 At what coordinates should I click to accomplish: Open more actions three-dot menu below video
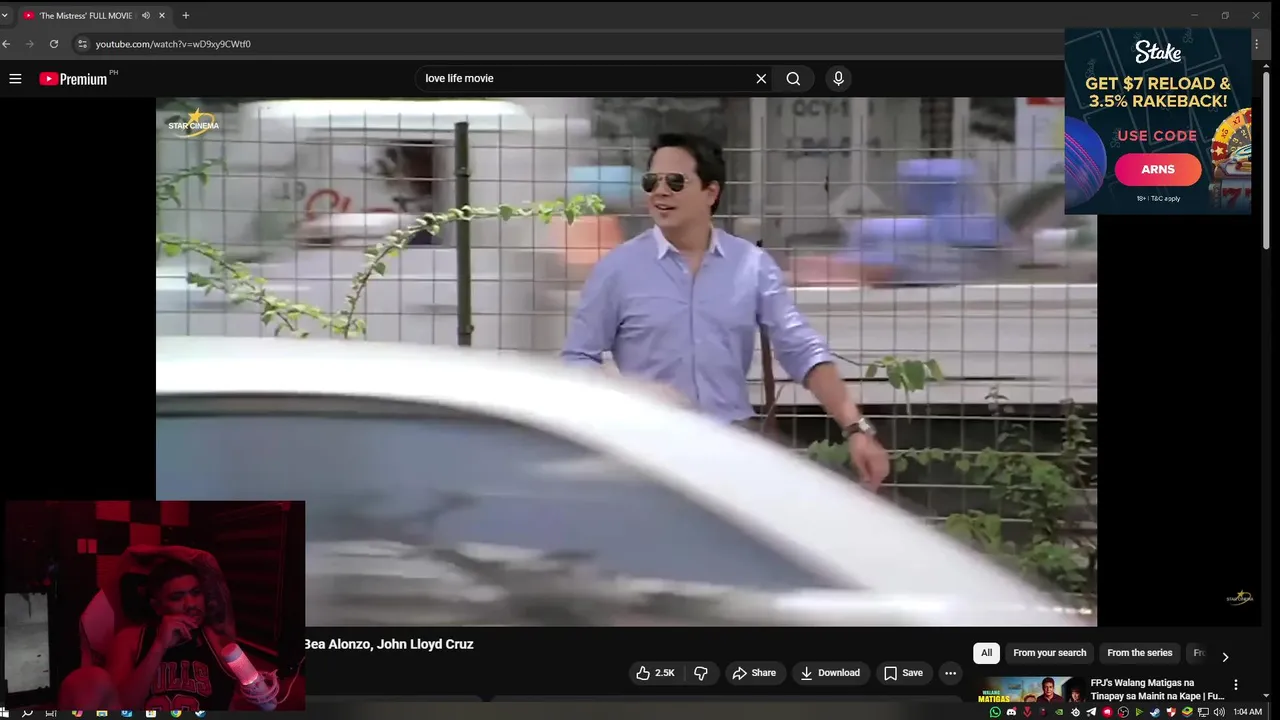(x=950, y=673)
